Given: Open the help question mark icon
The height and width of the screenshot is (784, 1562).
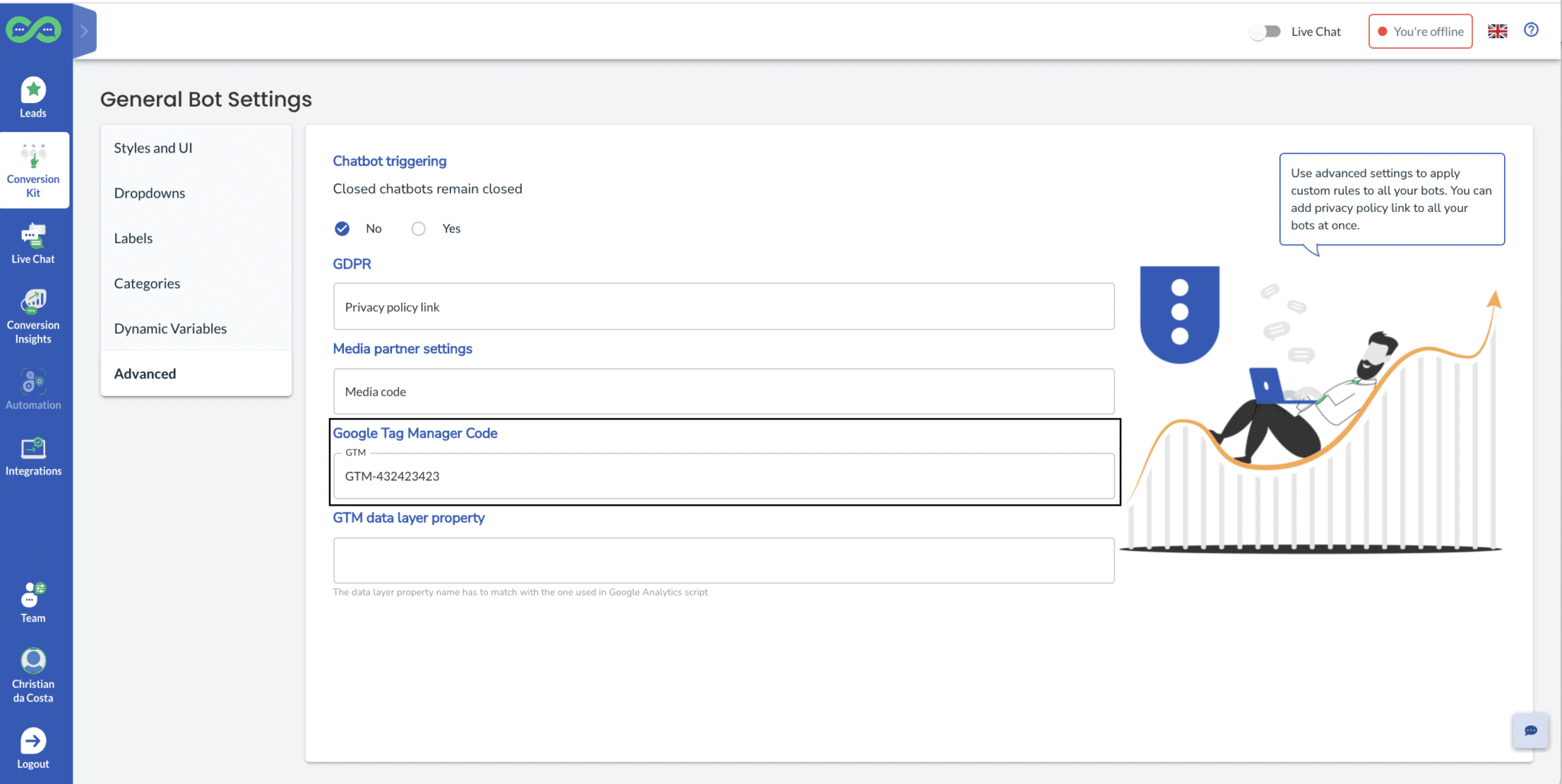Looking at the screenshot, I should 1531,31.
